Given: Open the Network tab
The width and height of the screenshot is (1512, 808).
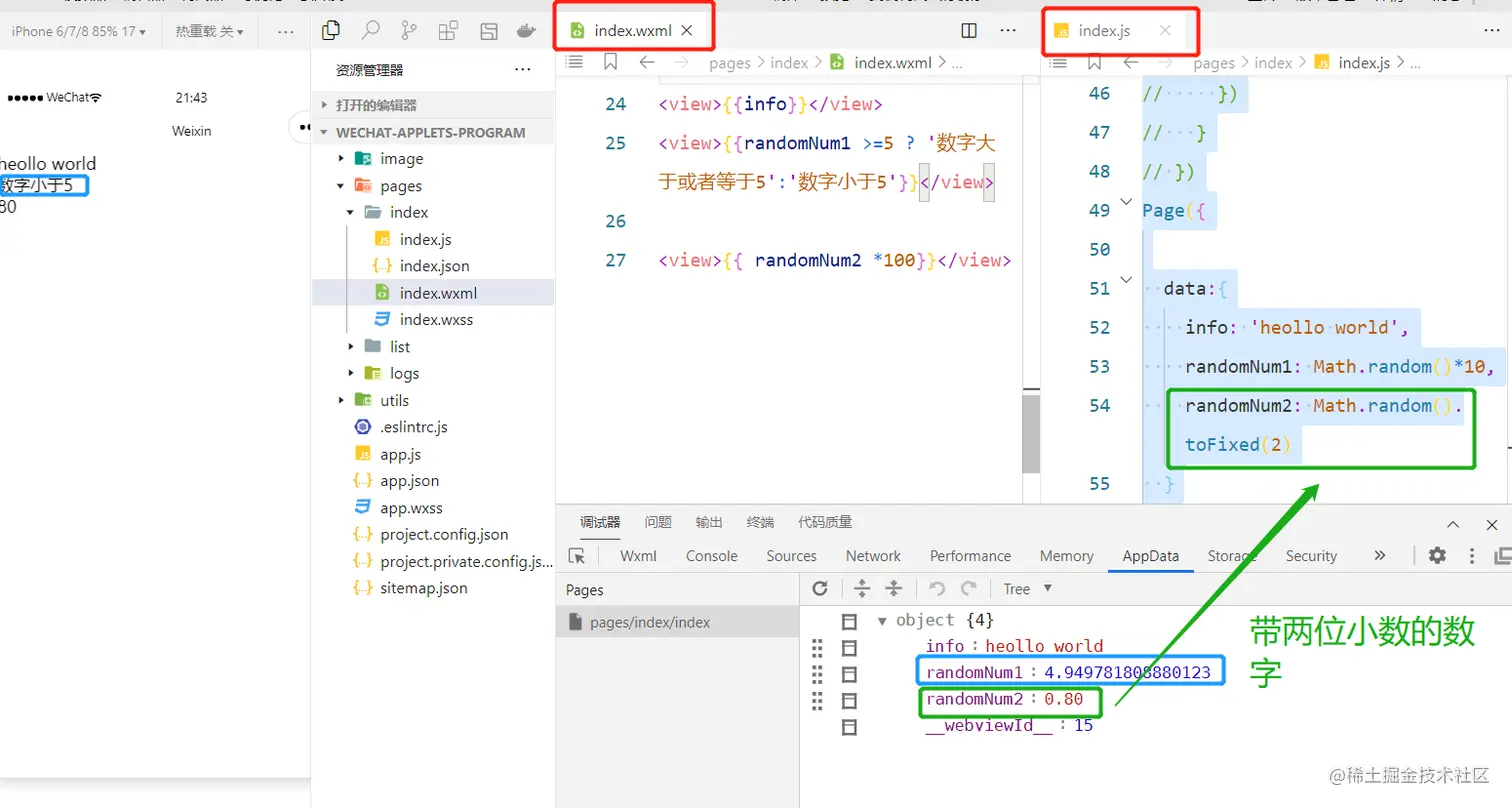Looking at the screenshot, I should pos(873,556).
